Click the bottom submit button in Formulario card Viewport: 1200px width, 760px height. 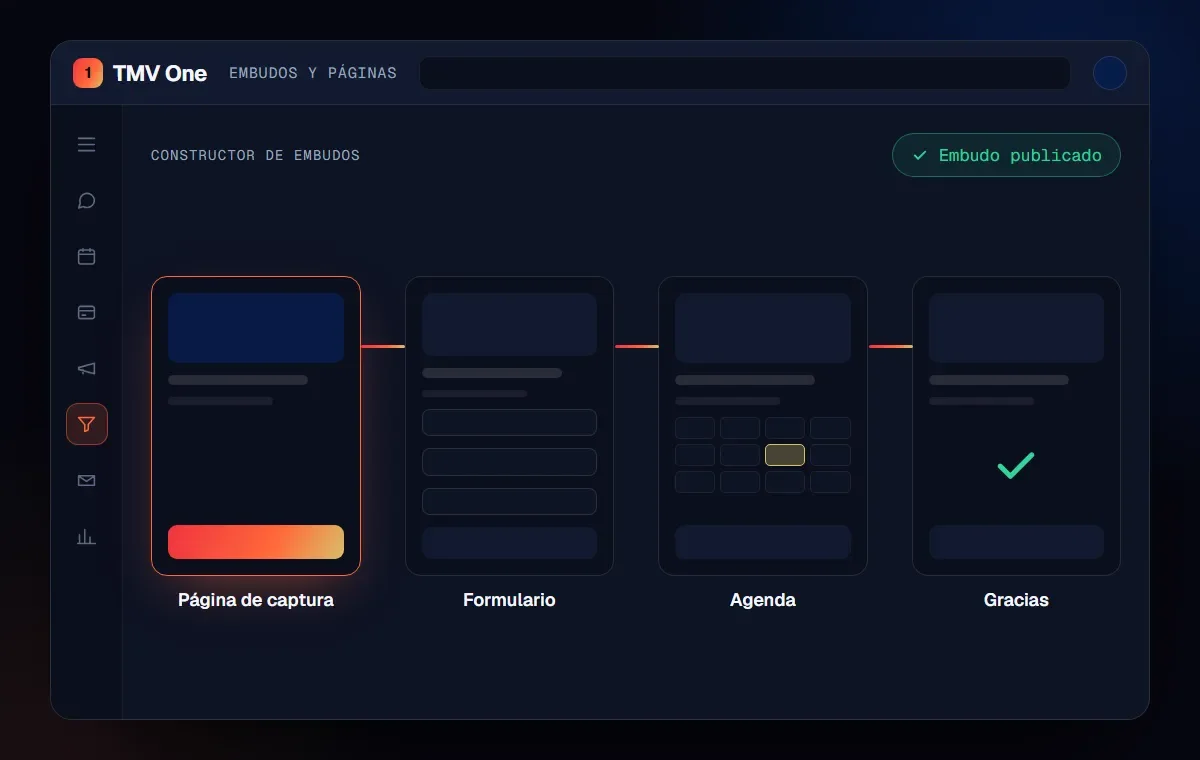coord(509,543)
